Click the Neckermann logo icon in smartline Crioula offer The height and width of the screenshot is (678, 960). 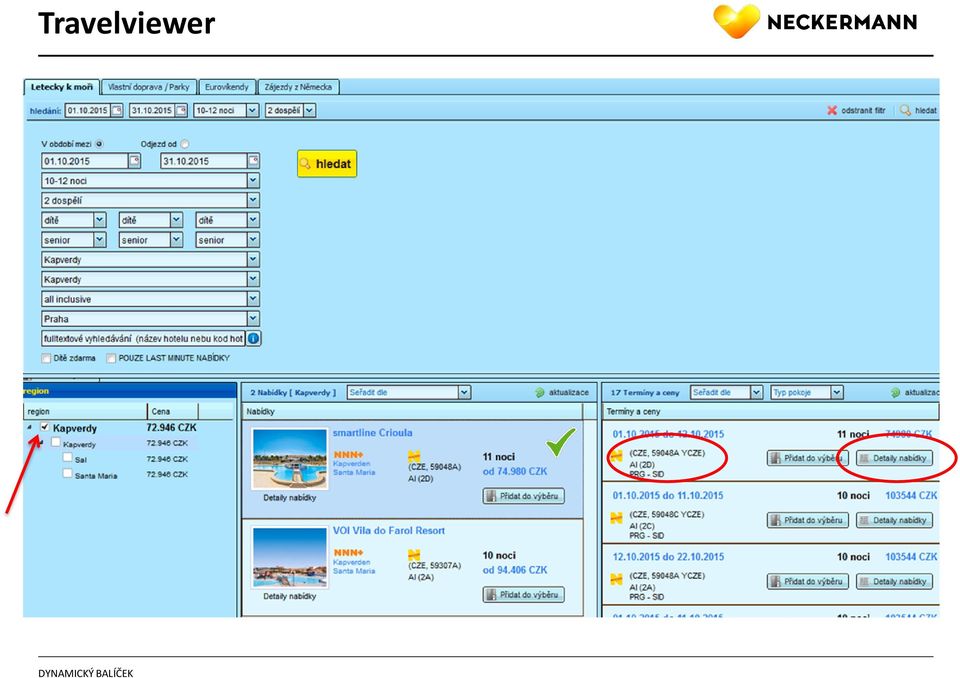click(x=414, y=456)
